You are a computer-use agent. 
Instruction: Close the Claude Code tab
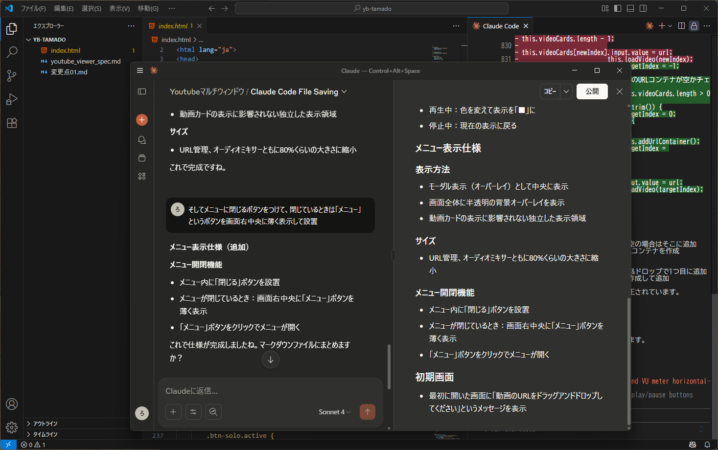pyautogui.click(x=526, y=26)
